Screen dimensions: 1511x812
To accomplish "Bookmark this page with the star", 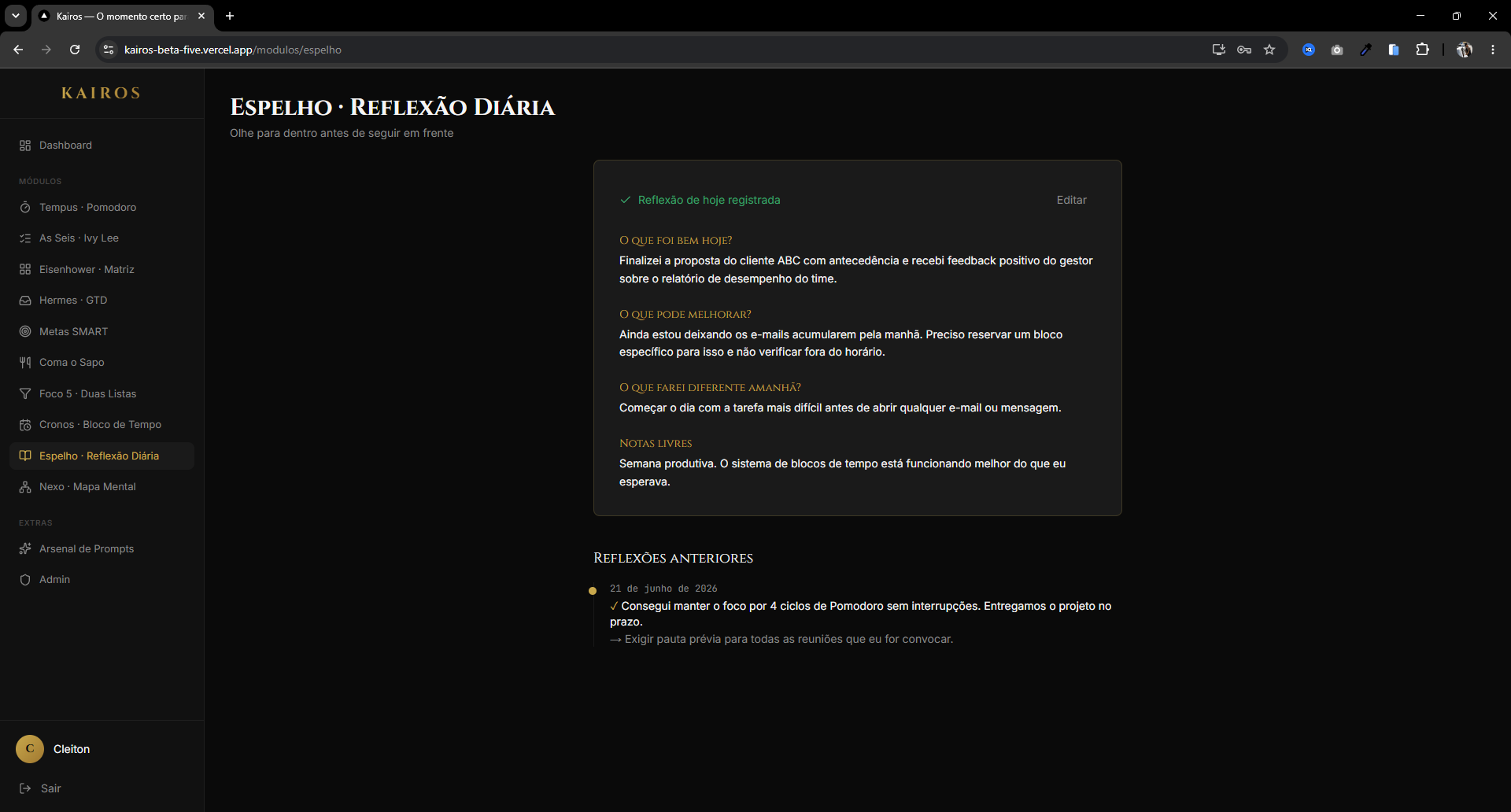I will (x=1269, y=50).
